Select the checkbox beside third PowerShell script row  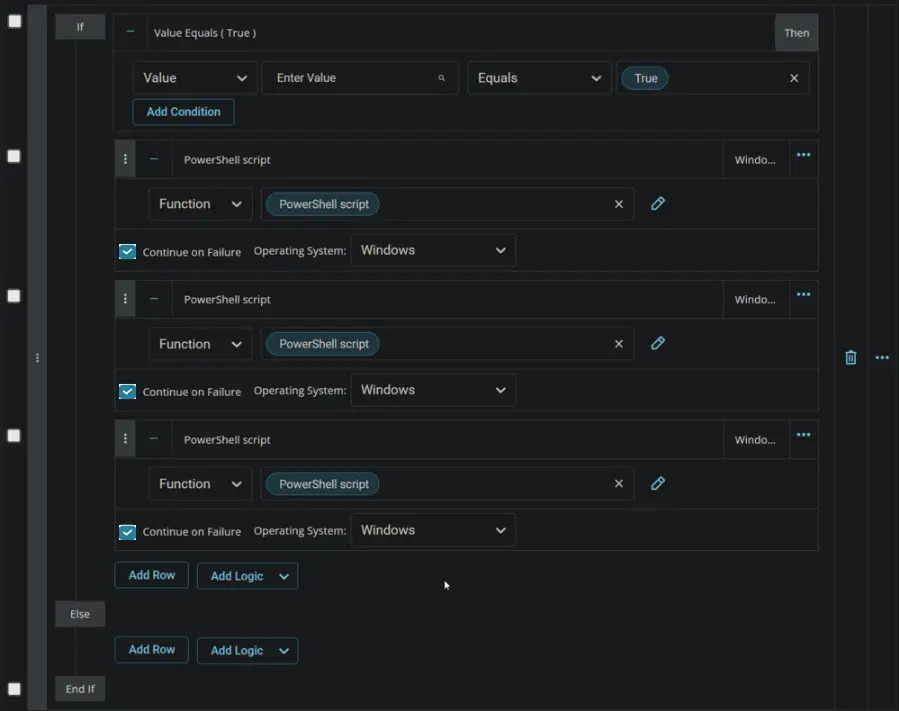[x=14, y=436]
